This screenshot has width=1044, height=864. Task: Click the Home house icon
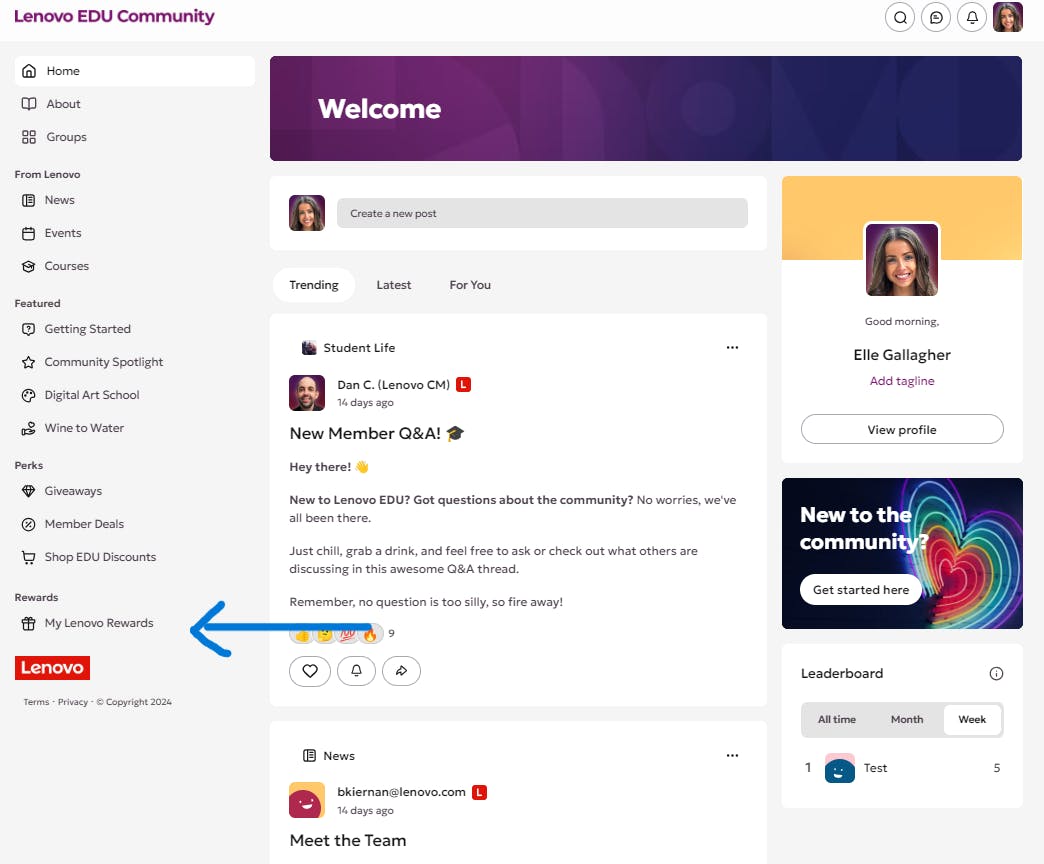tap(29, 71)
